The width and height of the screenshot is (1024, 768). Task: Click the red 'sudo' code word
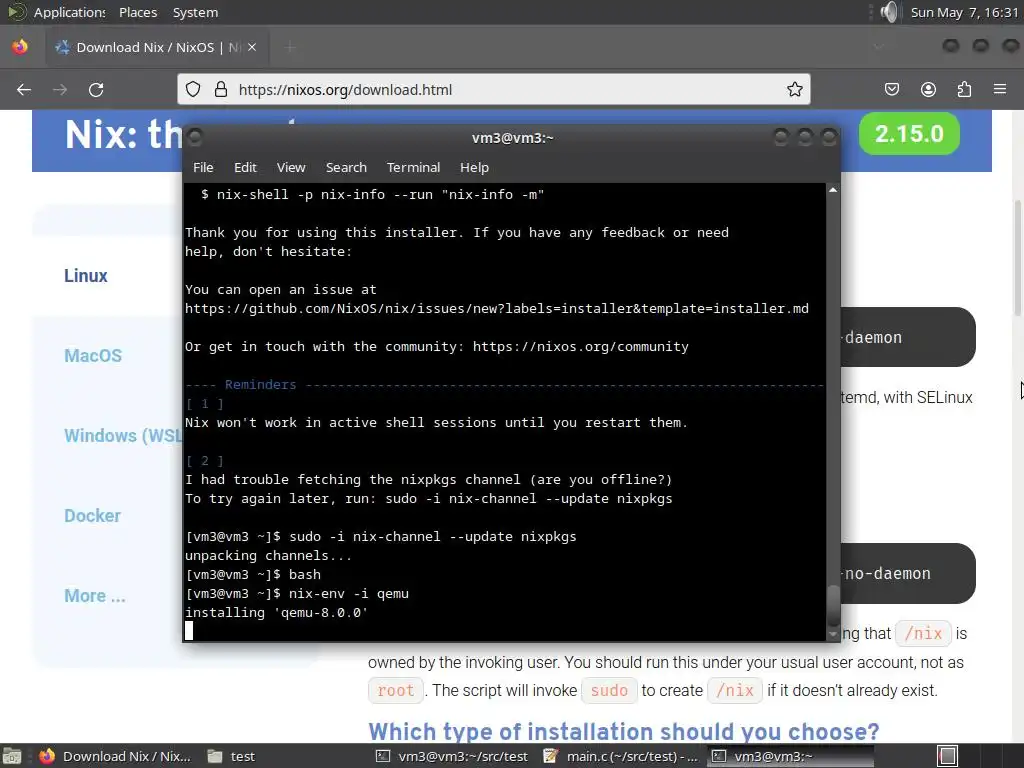(609, 690)
